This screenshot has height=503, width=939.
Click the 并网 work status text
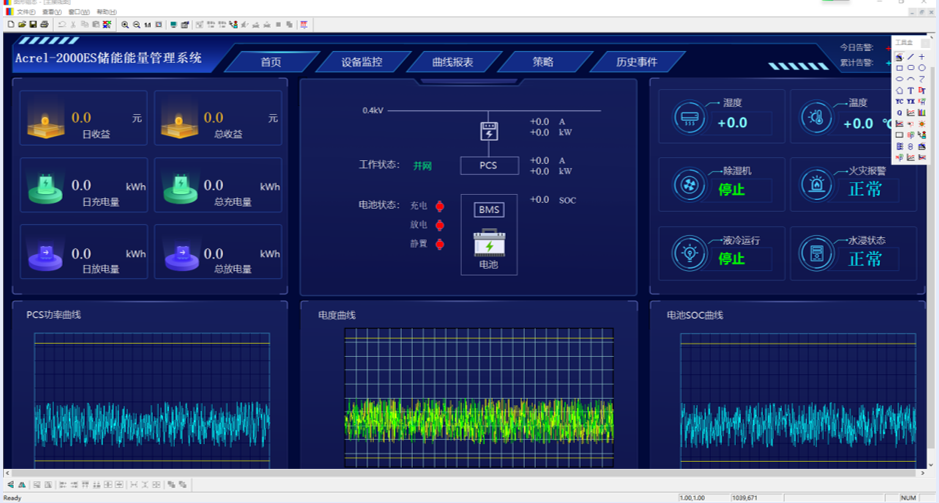pos(422,166)
